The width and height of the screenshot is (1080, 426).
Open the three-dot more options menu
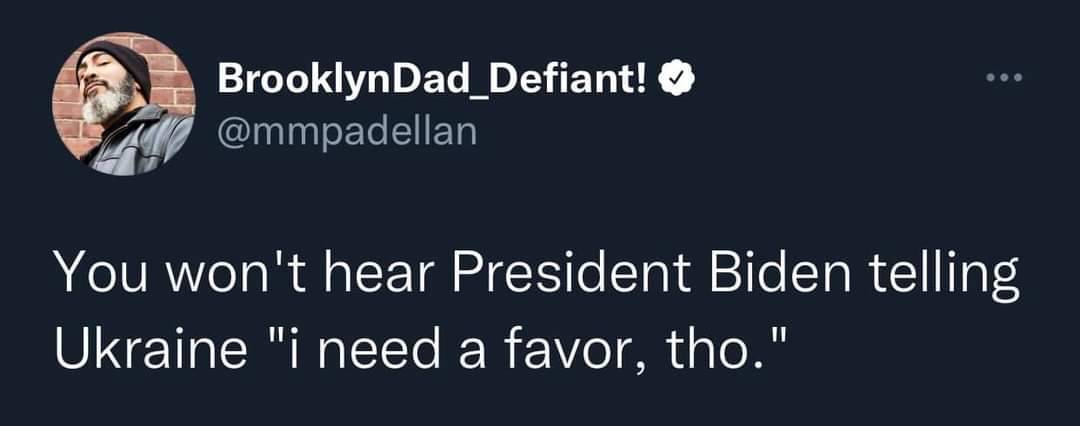[x=1011, y=77]
